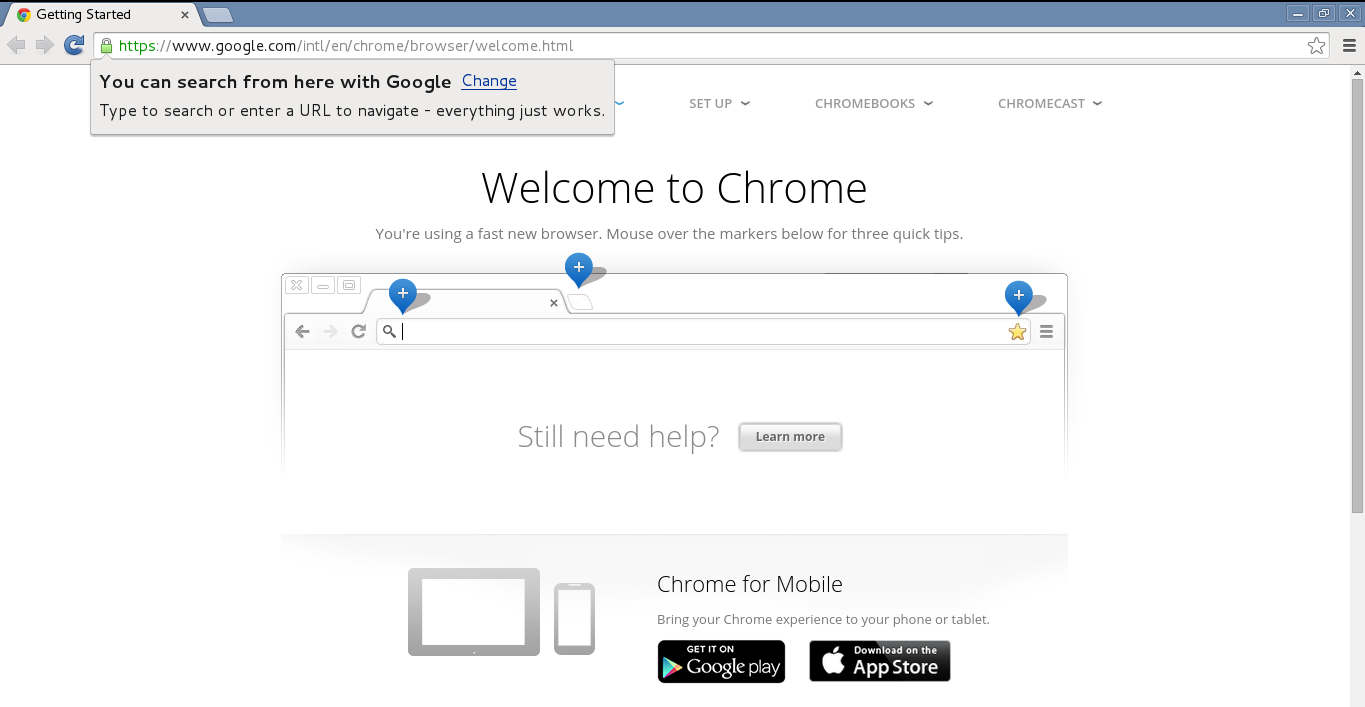
Task: Click the illustrated reload icon in the mock browser
Action: pyautogui.click(x=358, y=332)
